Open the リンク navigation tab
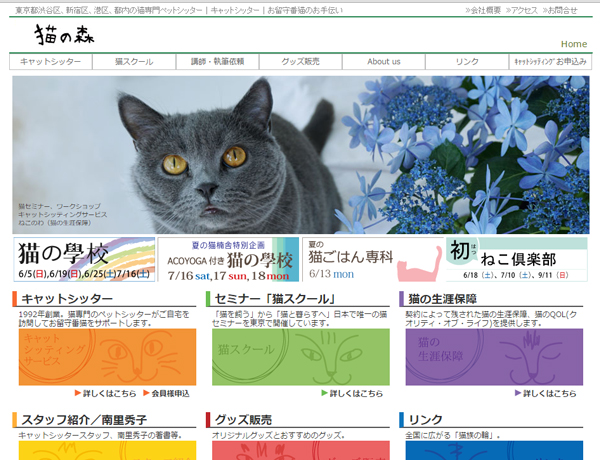Screen dimensions: 600x460 [467, 62]
